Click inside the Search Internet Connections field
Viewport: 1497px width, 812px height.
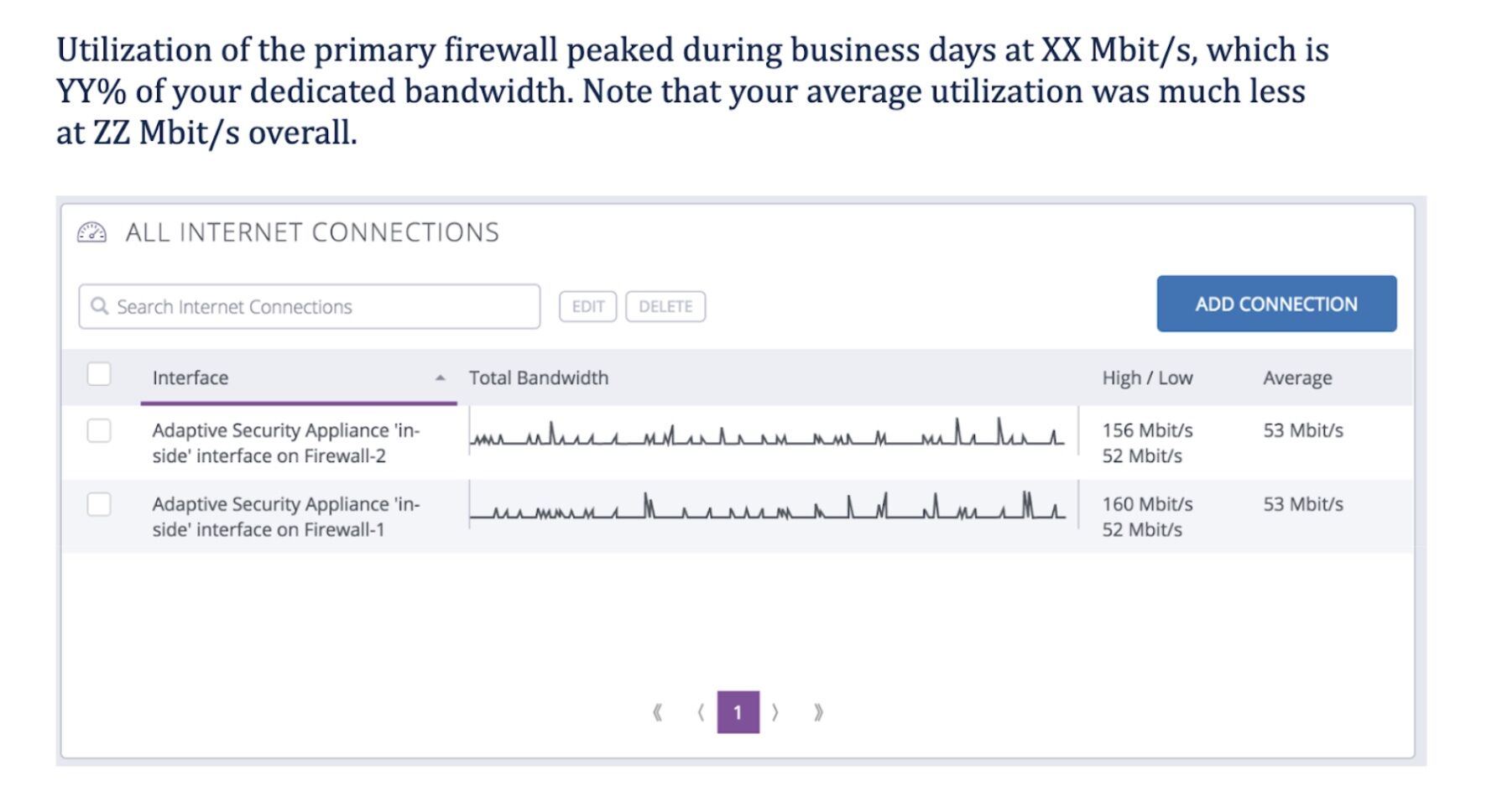coord(310,306)
